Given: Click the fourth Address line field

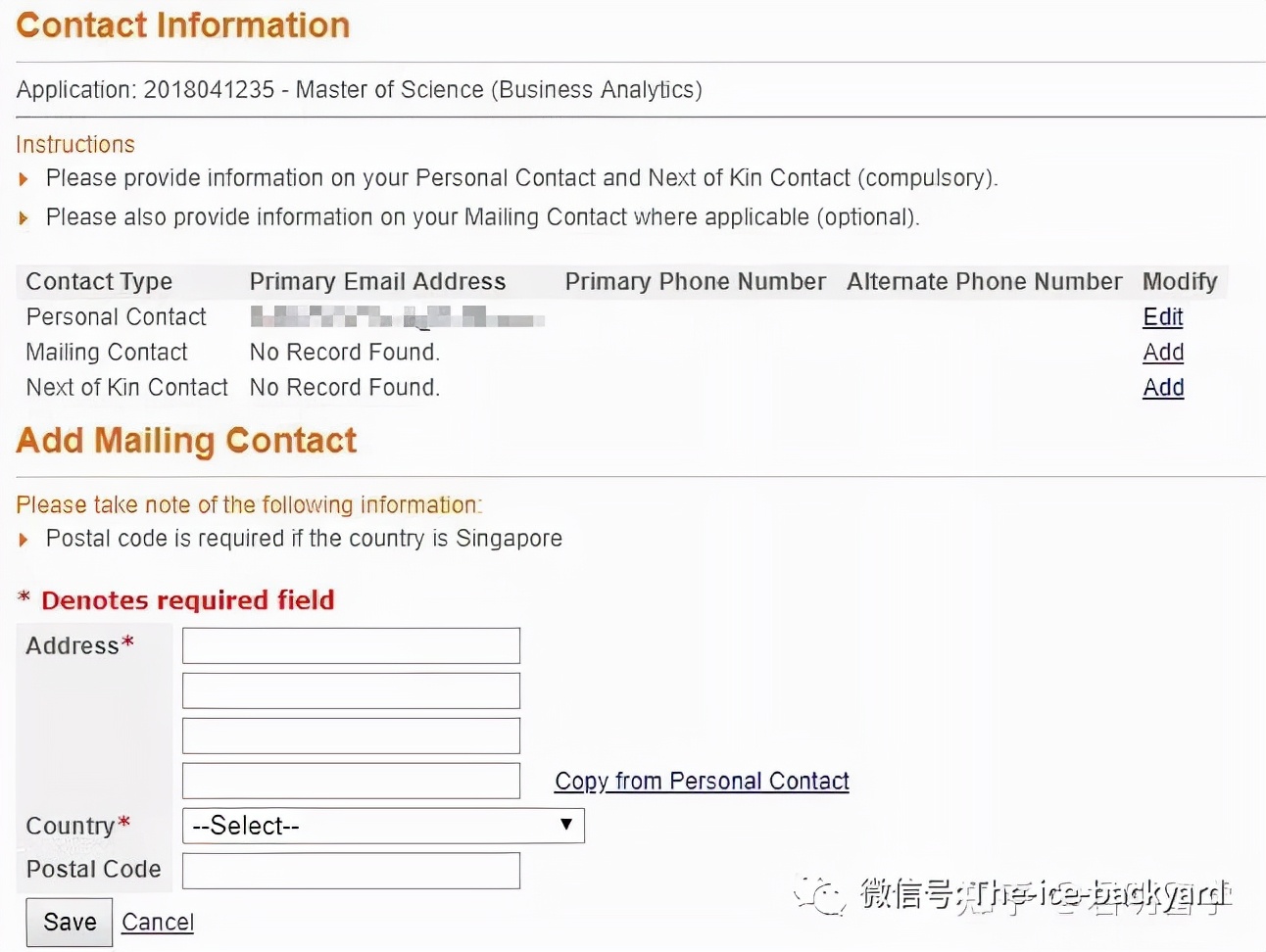Looking at the screenshot, I should [x=351, y=781].
